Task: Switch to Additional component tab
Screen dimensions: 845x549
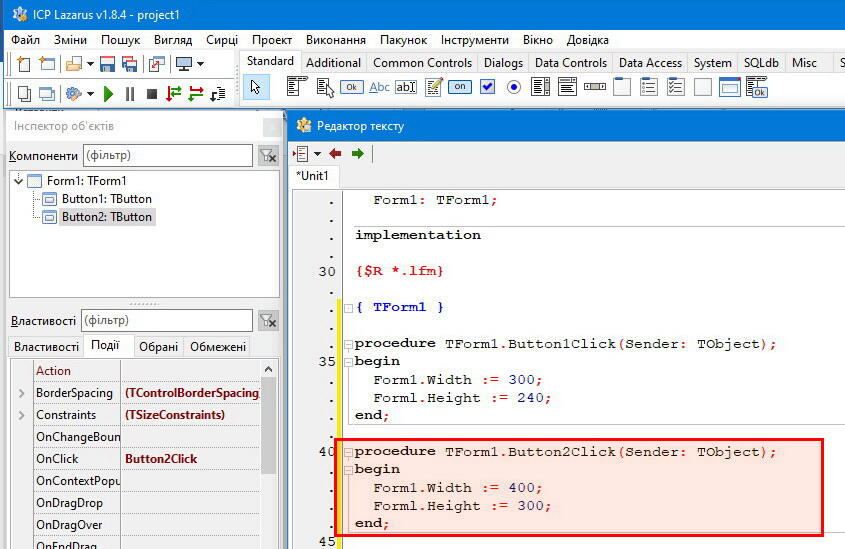Action: (334, 63)
